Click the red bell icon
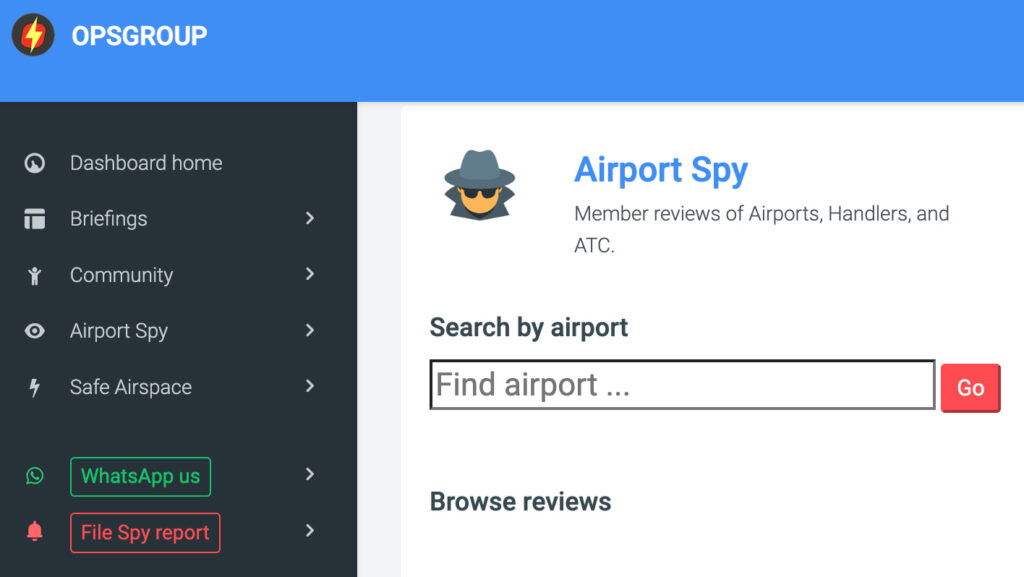This screenshot has width=1024, height=577. click(x=35, y=532)
